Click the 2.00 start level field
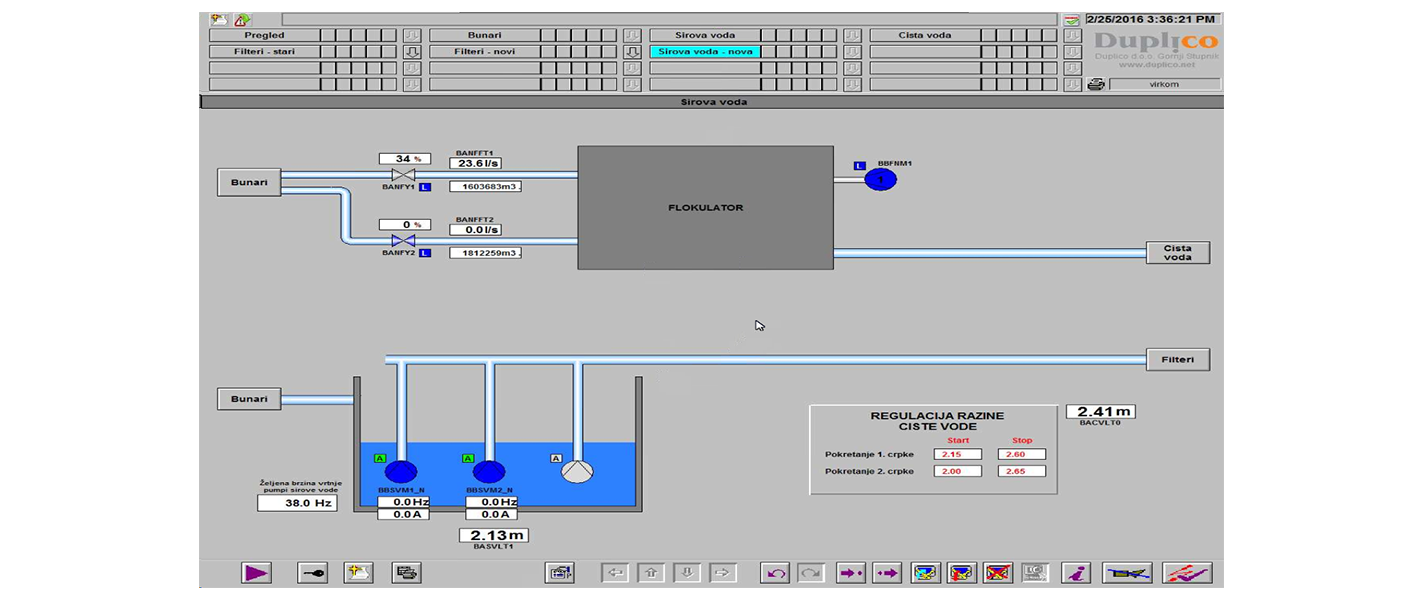Screen dimensions: 1421x600 957,471
